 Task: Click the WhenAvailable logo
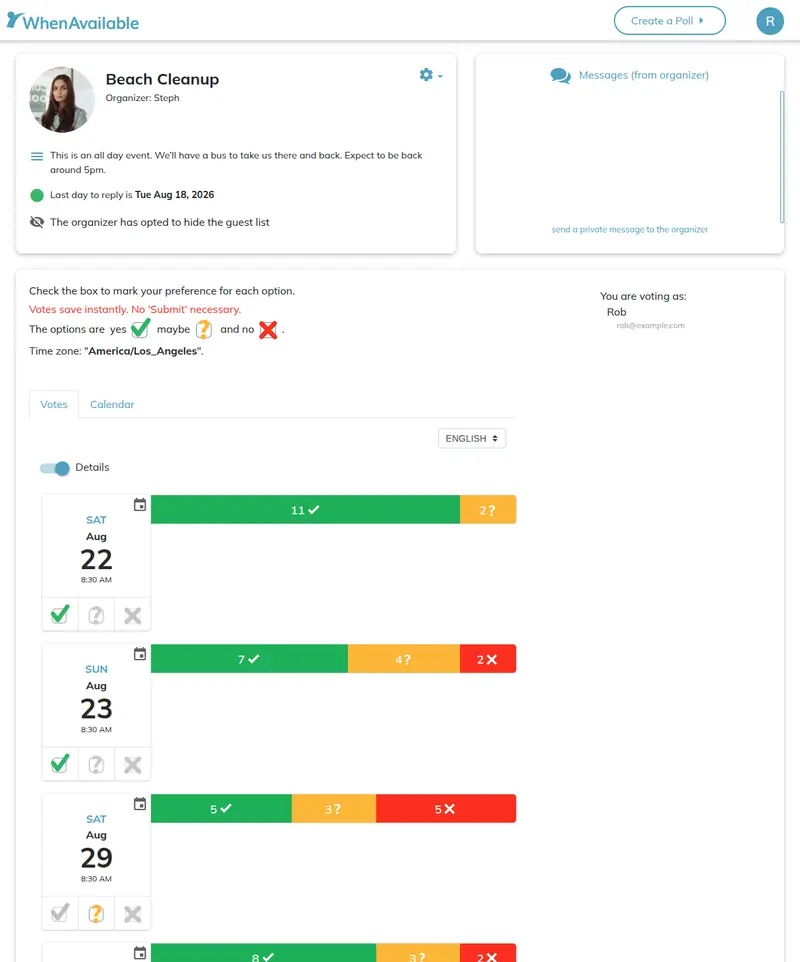(73, 21)
